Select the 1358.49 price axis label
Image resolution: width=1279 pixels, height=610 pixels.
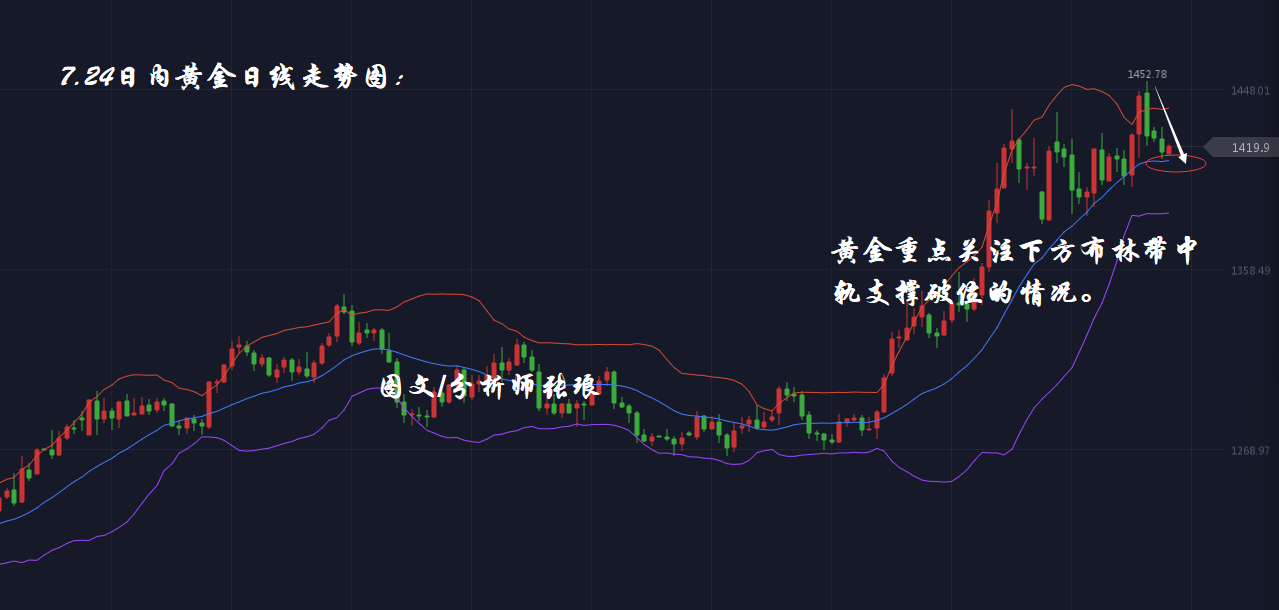point(1250,271)
